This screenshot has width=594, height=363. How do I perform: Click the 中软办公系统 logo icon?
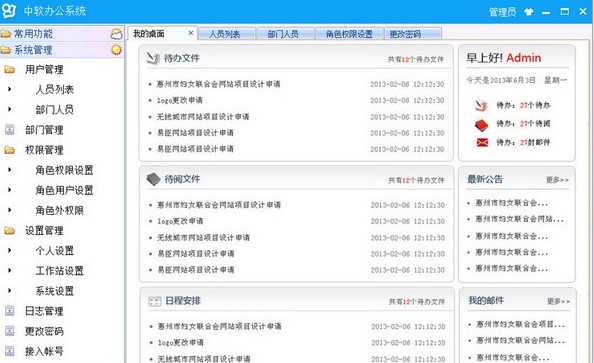(9, 11)
